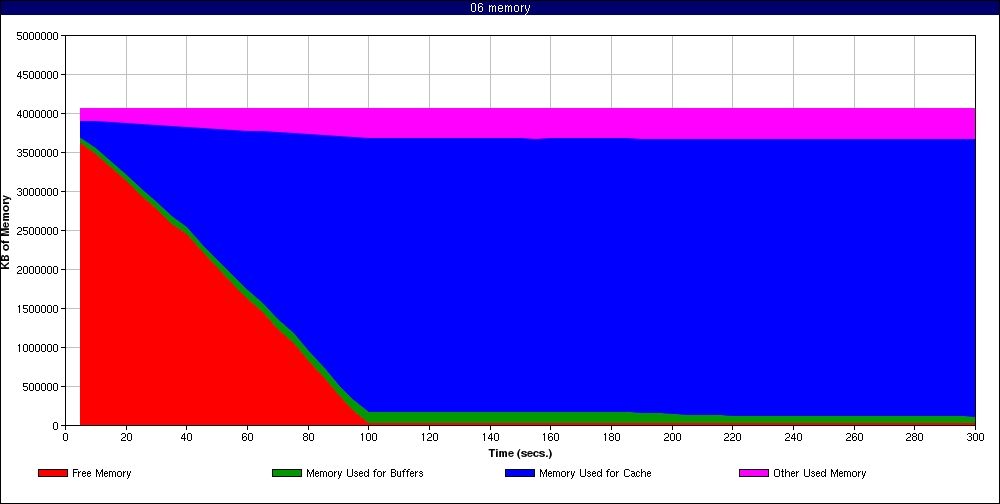Click the 280 tick on the time axis

pyautogui.click(x=915, y=437)
